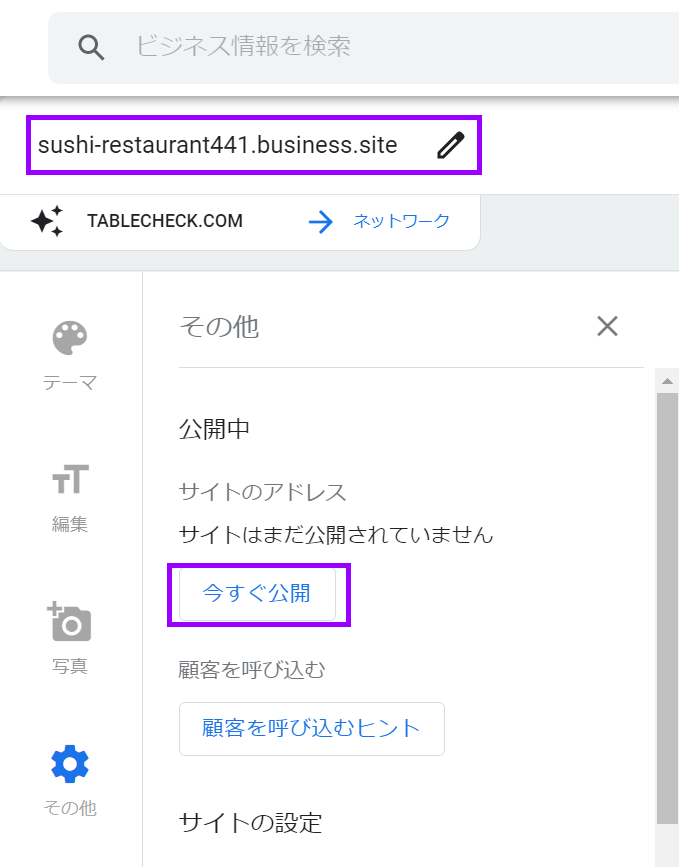Select the 編集 sidebar label
Image resolution: width=679 pixels, height=867 pixels.
(x=70, y=524)
